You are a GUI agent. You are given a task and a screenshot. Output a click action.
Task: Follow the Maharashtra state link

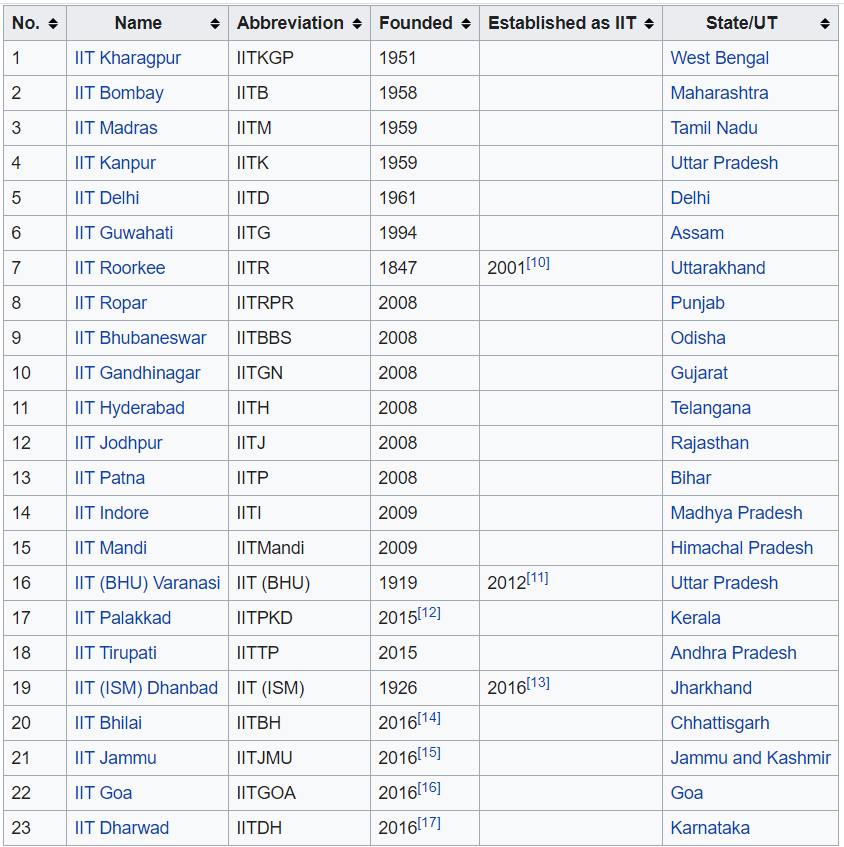pyautogui.click(x=719, y=93)
